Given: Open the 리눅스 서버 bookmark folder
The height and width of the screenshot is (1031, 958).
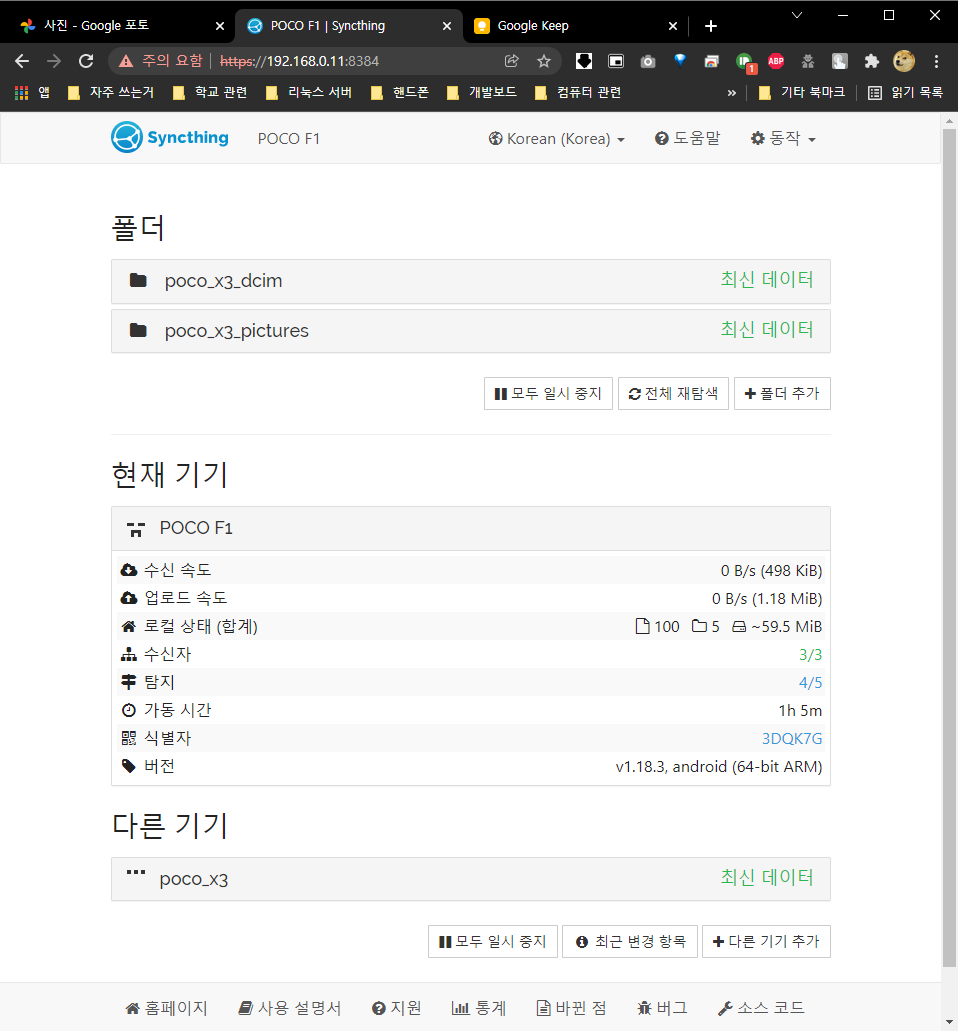Looking at the screenshot, I should (308, 93).
